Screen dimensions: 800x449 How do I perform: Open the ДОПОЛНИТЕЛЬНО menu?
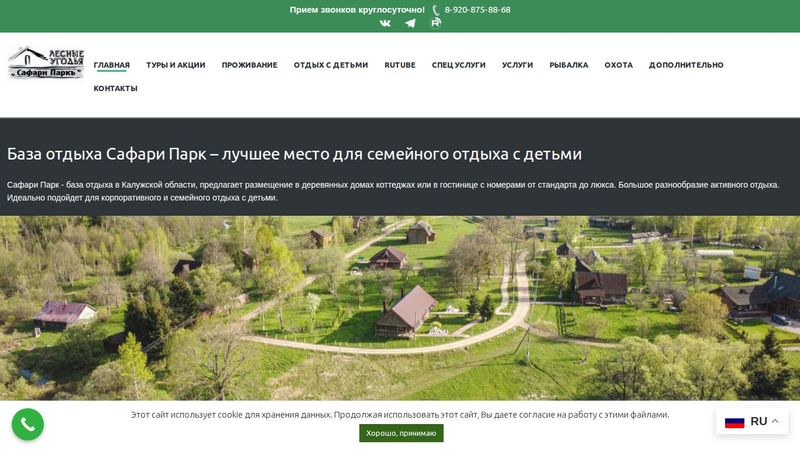[x=686, y=65]
